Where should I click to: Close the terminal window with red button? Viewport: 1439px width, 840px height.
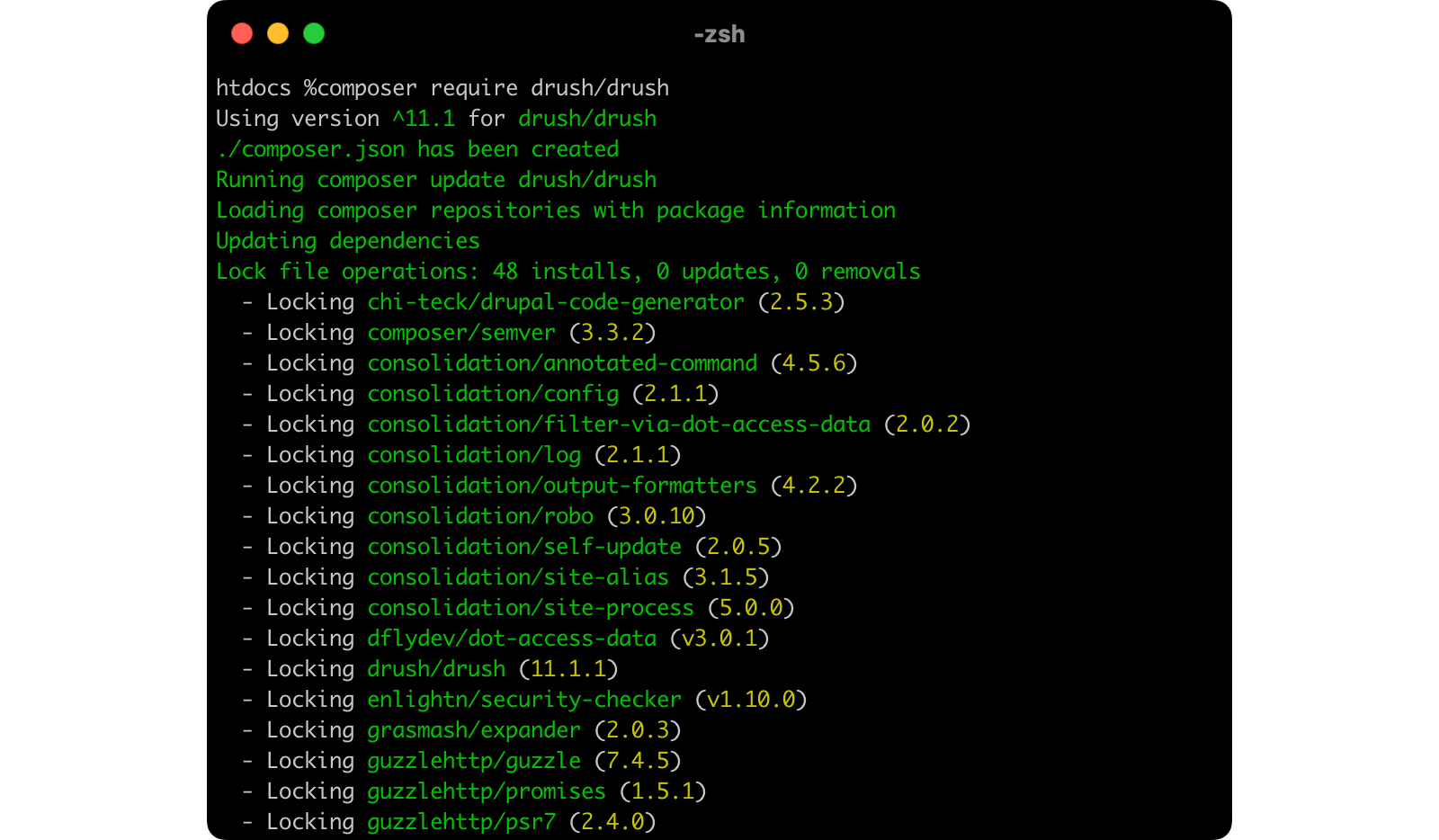pyautogui.click(x=242, y=33)
